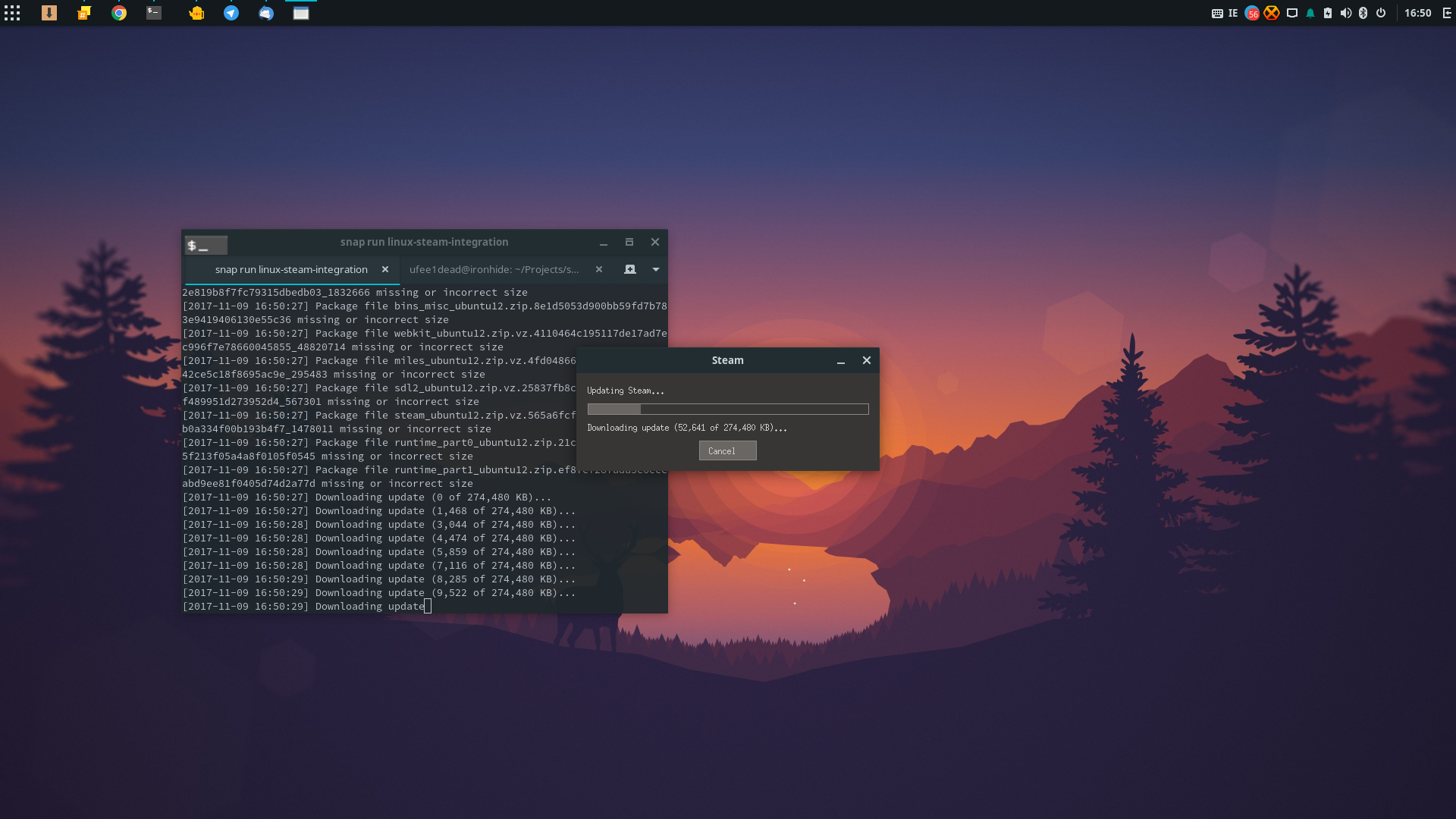Click the terminal window prompt icon

click(x=206, y=245)
